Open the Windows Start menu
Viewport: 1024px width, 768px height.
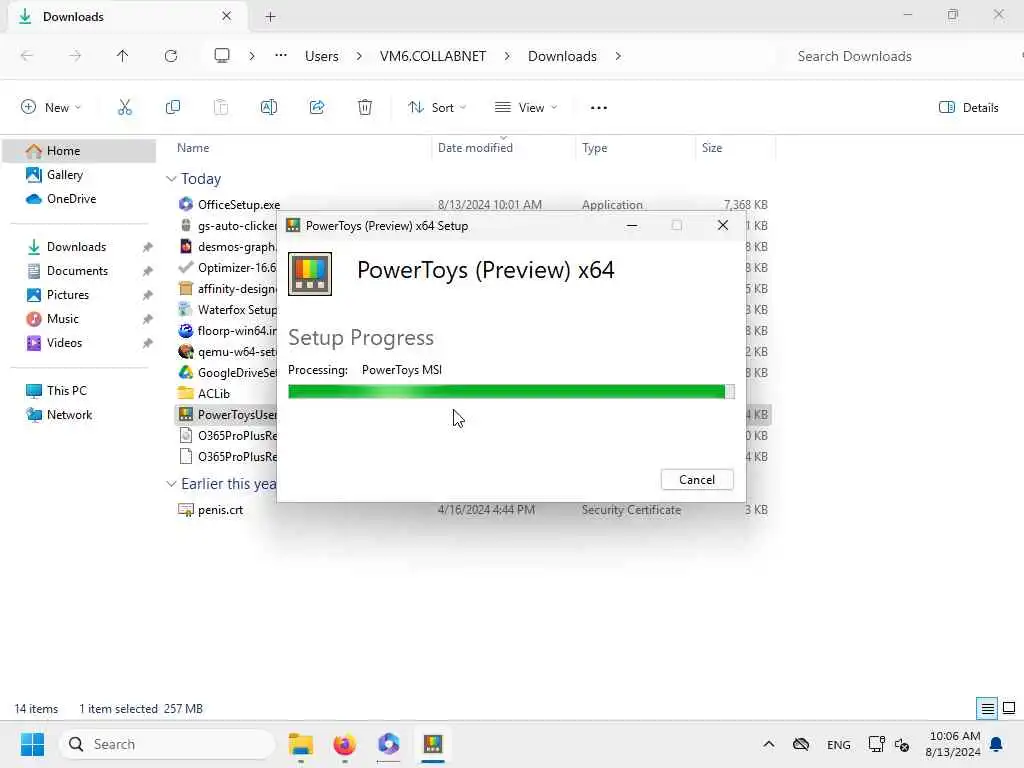pyautogui.click(x=32, y=744)
